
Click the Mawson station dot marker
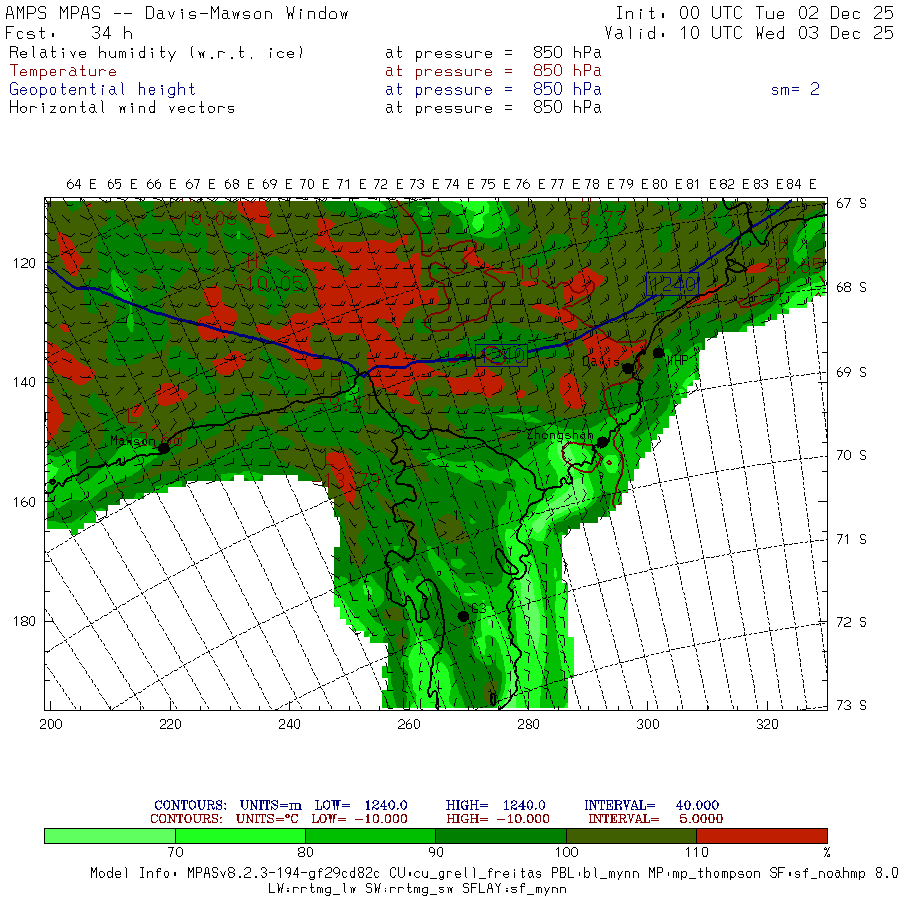164,448
